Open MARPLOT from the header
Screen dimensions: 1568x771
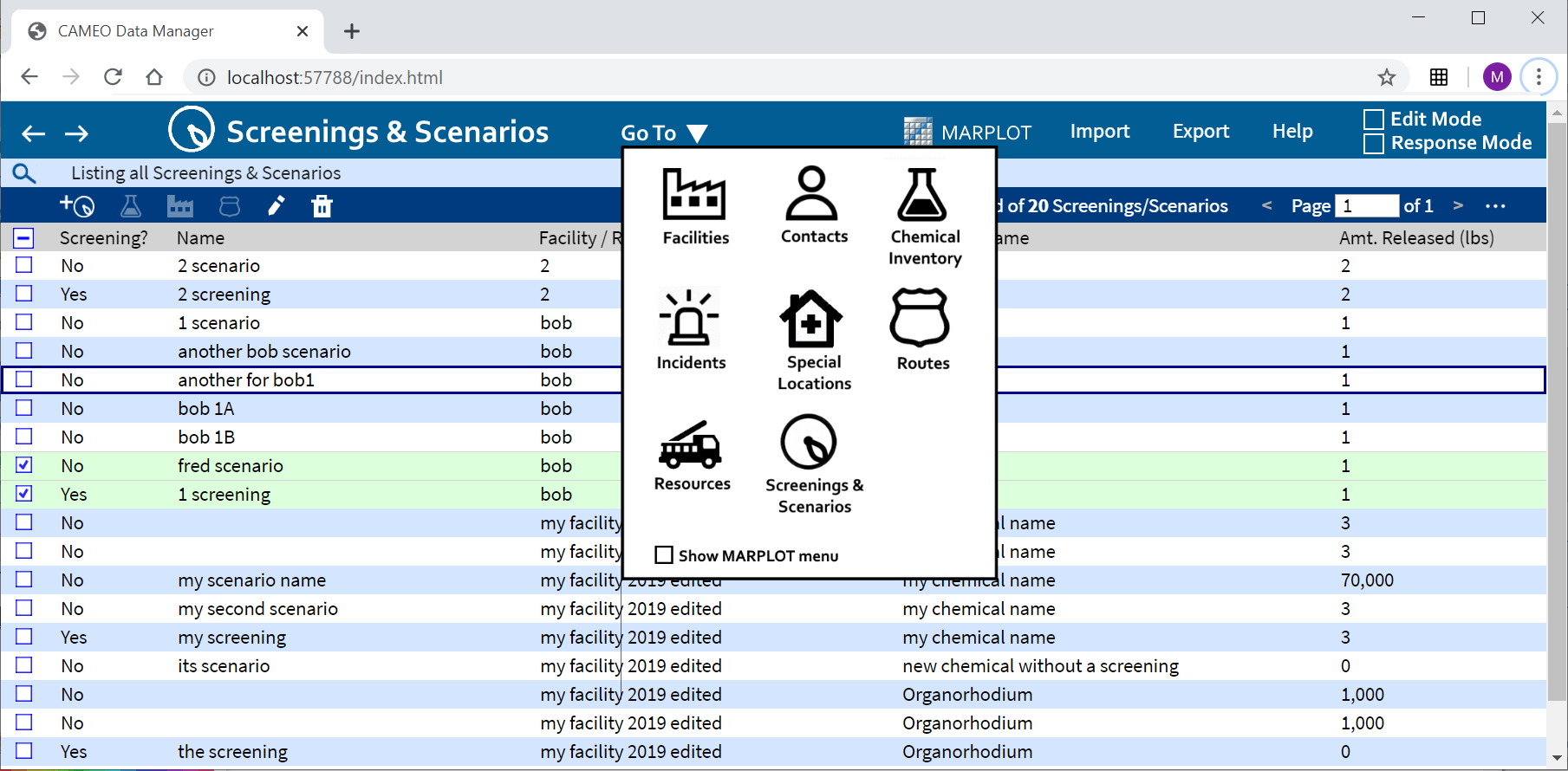pos(986,133)
